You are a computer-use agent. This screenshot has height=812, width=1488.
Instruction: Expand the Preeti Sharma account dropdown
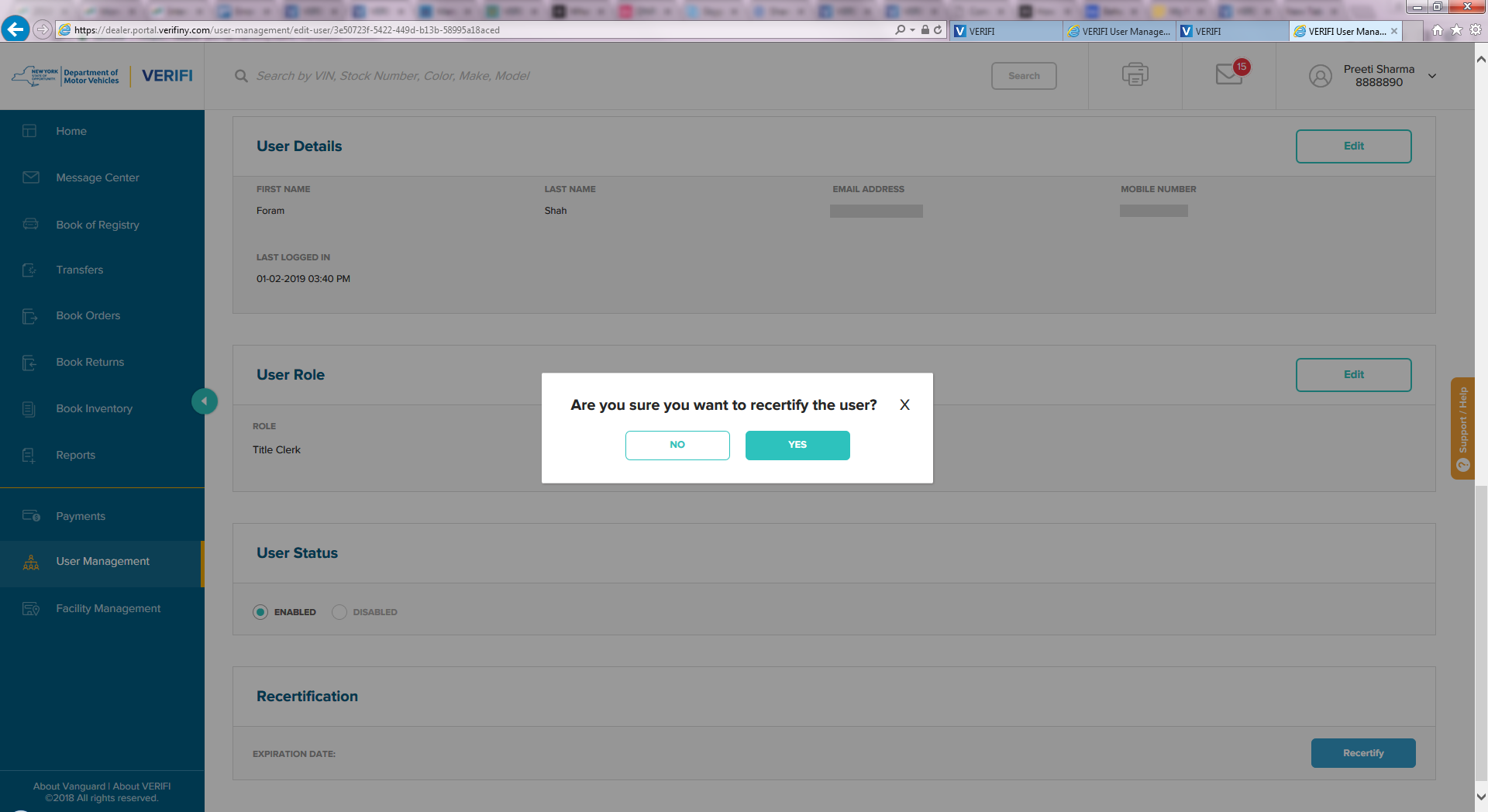(1432, 76)
